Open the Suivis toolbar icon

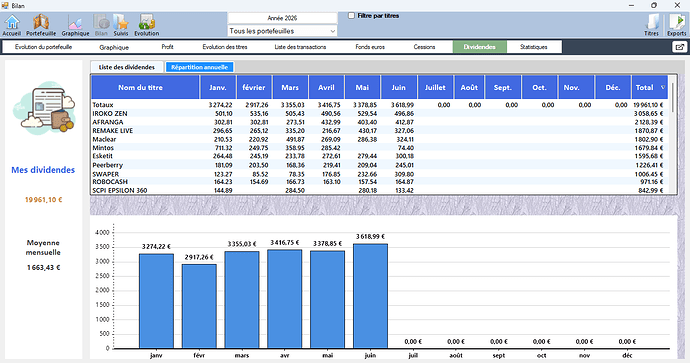click(121, 25)
